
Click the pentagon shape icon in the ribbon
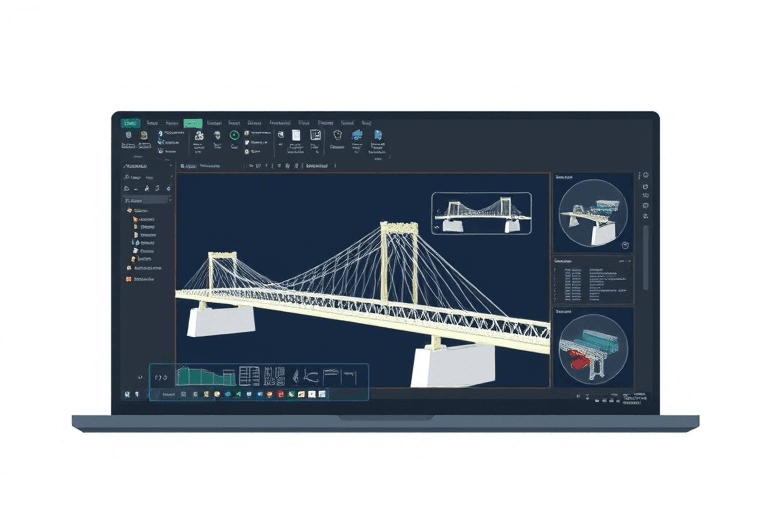[337, 135]
